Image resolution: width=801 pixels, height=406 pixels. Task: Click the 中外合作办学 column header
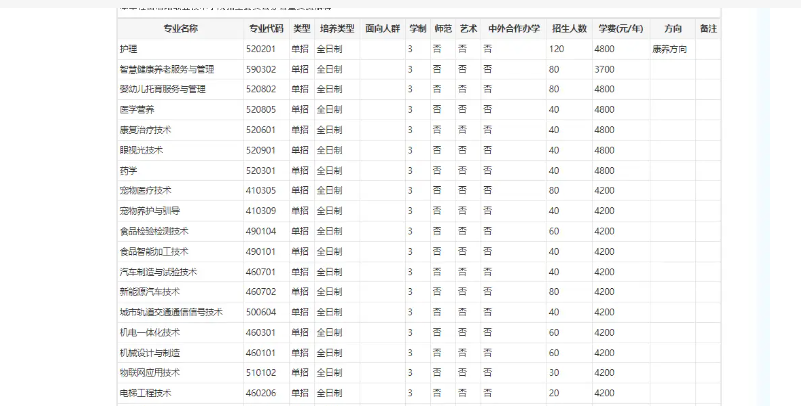pyautogui.click(x=513, y=29)
